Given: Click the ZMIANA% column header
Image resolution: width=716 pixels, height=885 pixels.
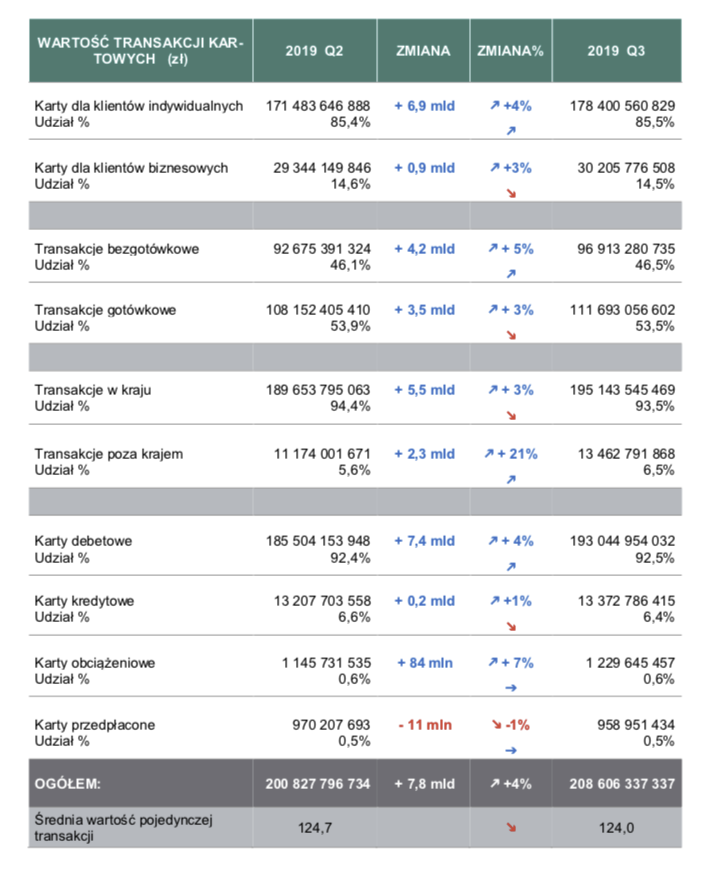Looking at the screenshot, I should click(511, 51).
